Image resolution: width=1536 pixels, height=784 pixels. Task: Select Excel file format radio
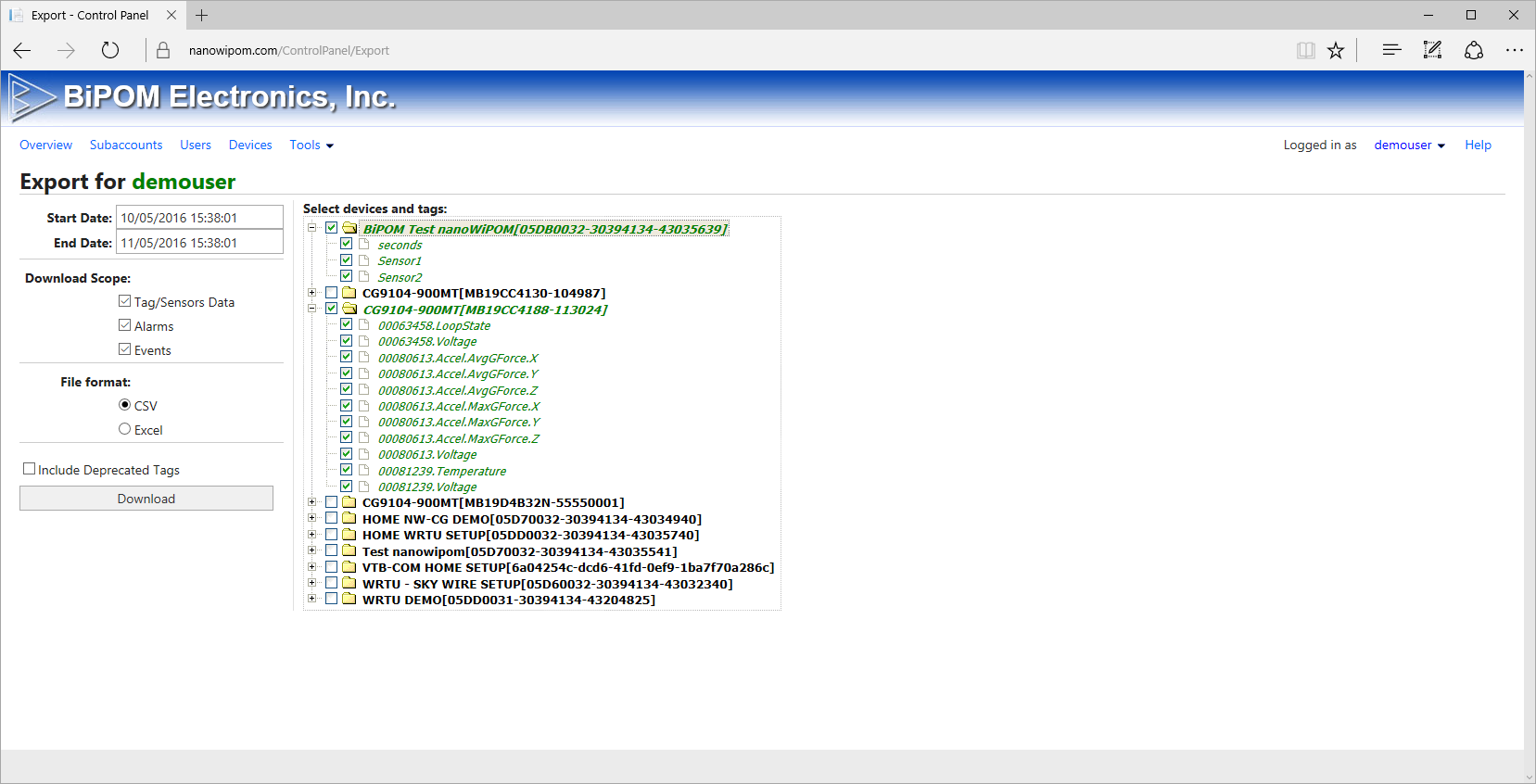(124, 429)
